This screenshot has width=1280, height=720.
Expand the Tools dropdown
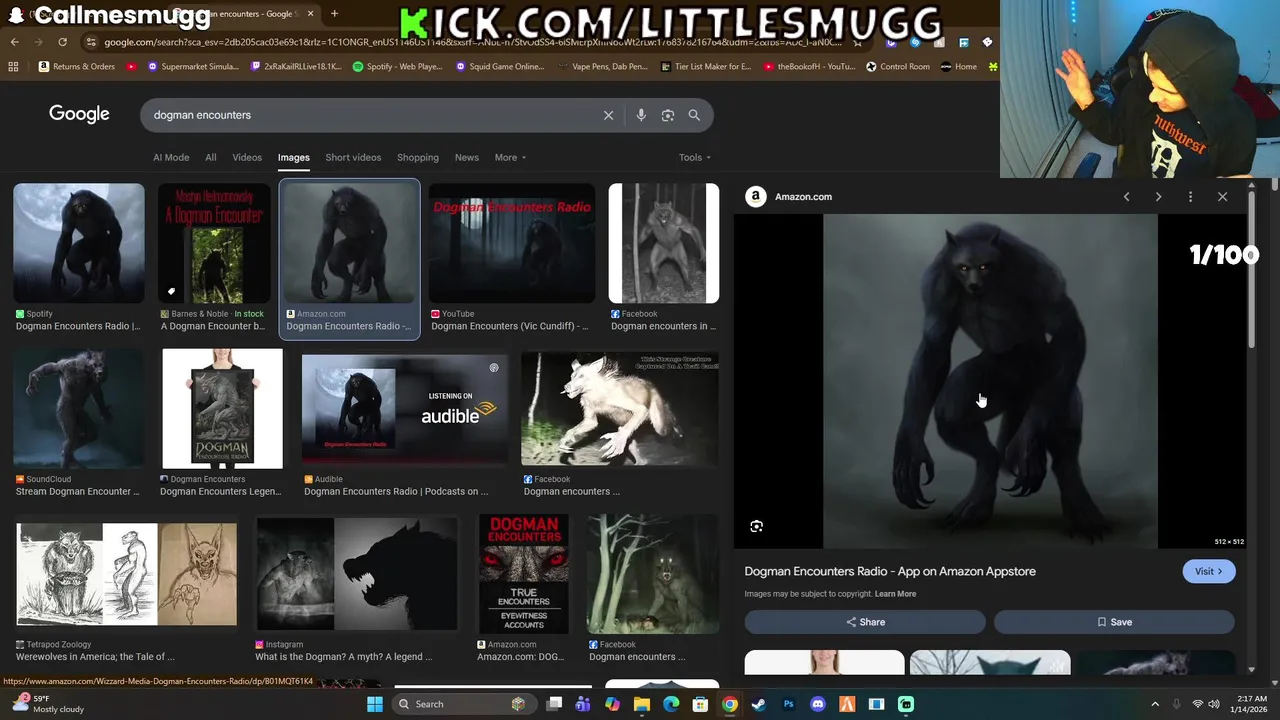[695, 157]
